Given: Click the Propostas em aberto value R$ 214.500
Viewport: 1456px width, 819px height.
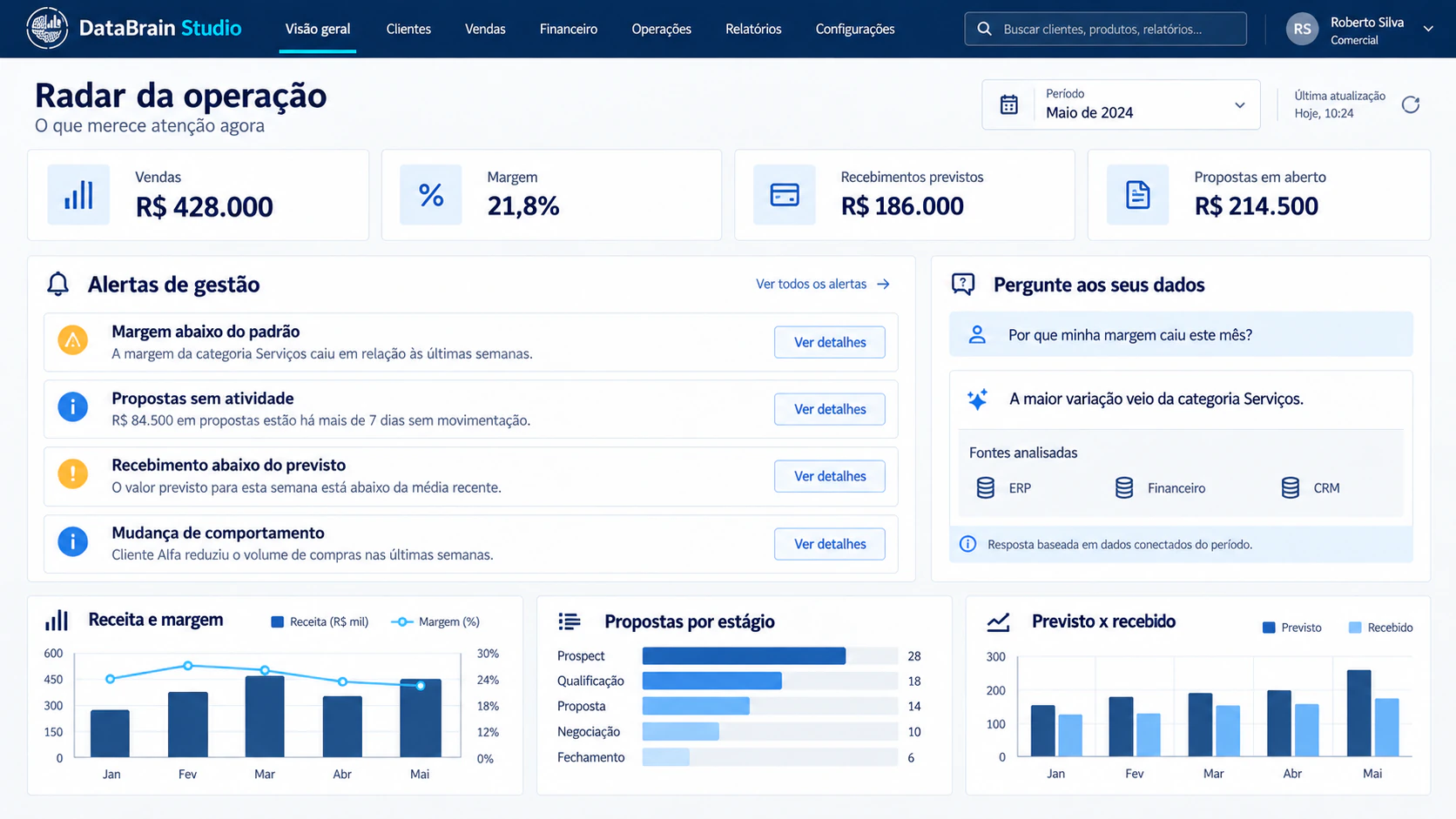Looking at the screenshot, I should tap(1257, 206).
